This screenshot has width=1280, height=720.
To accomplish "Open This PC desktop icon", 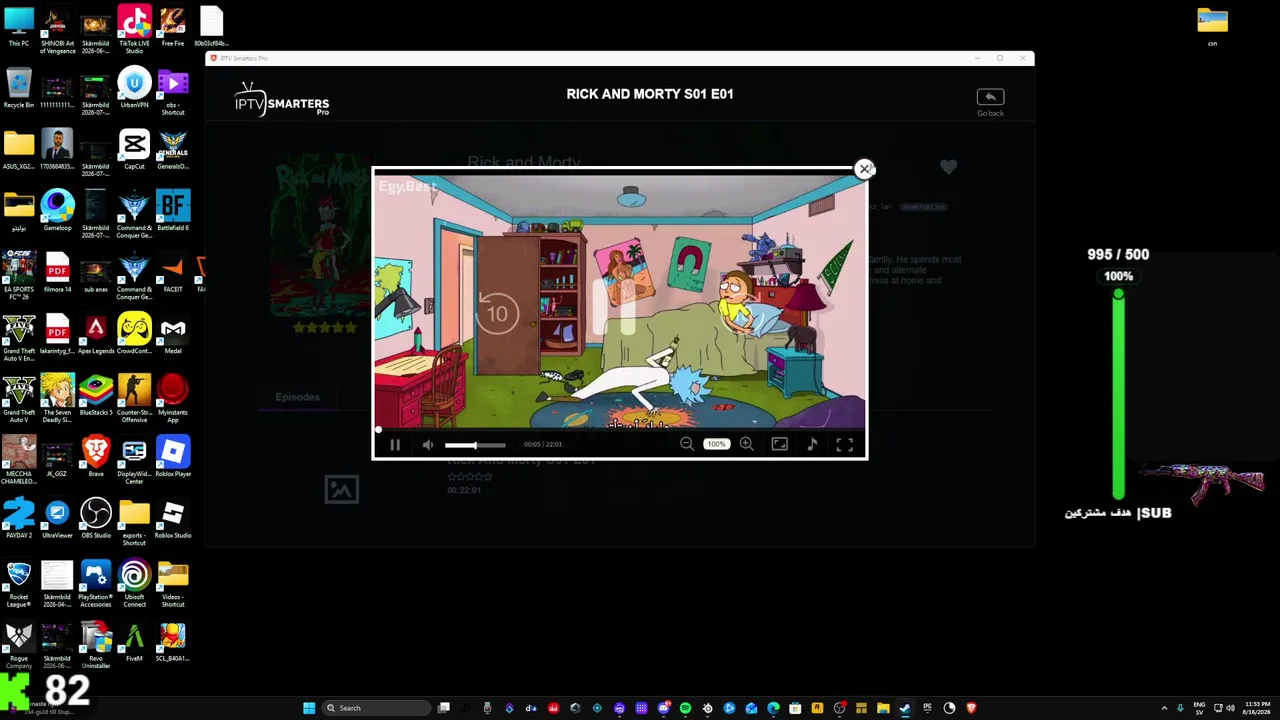I will (19, 27).
